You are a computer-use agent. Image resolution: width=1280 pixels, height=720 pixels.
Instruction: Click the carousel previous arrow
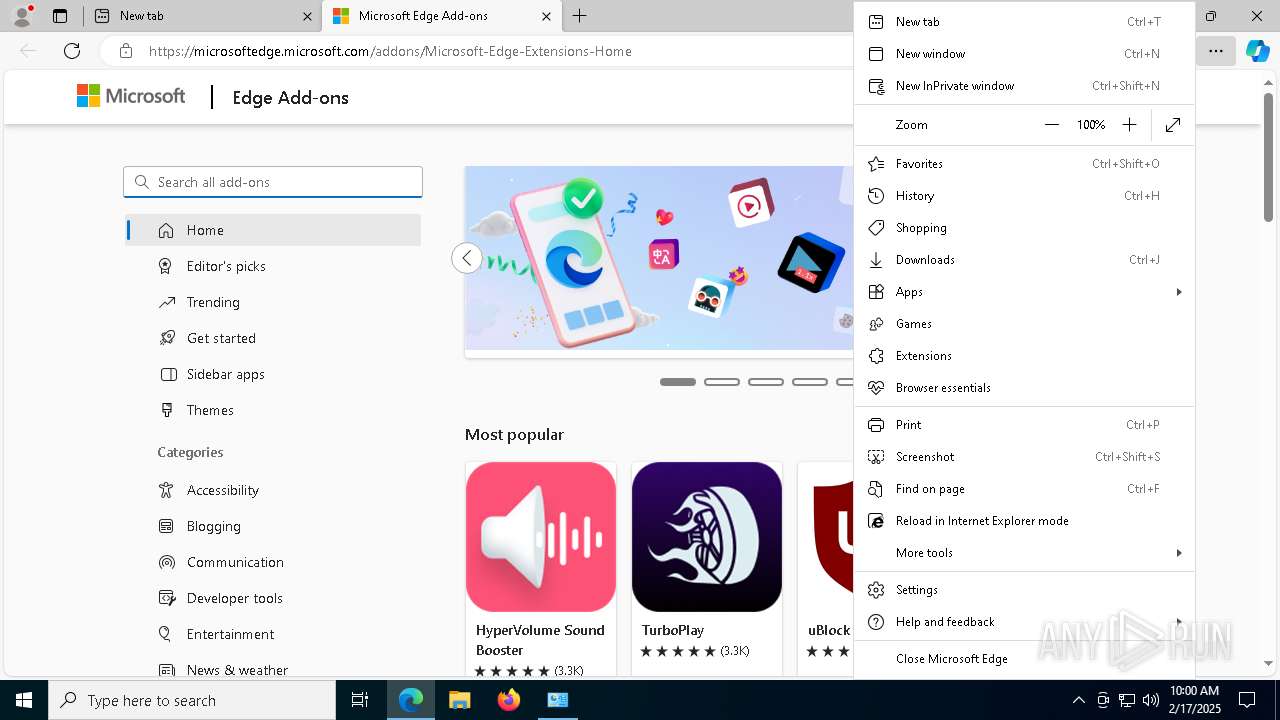(467, 258)
